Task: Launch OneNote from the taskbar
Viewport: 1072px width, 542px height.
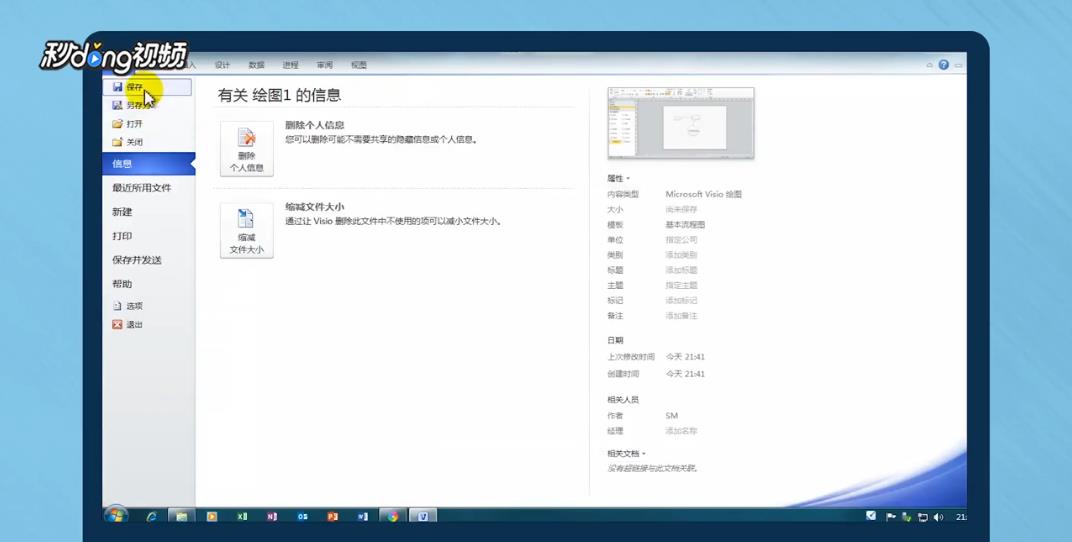Action: [x=272, y=517]
